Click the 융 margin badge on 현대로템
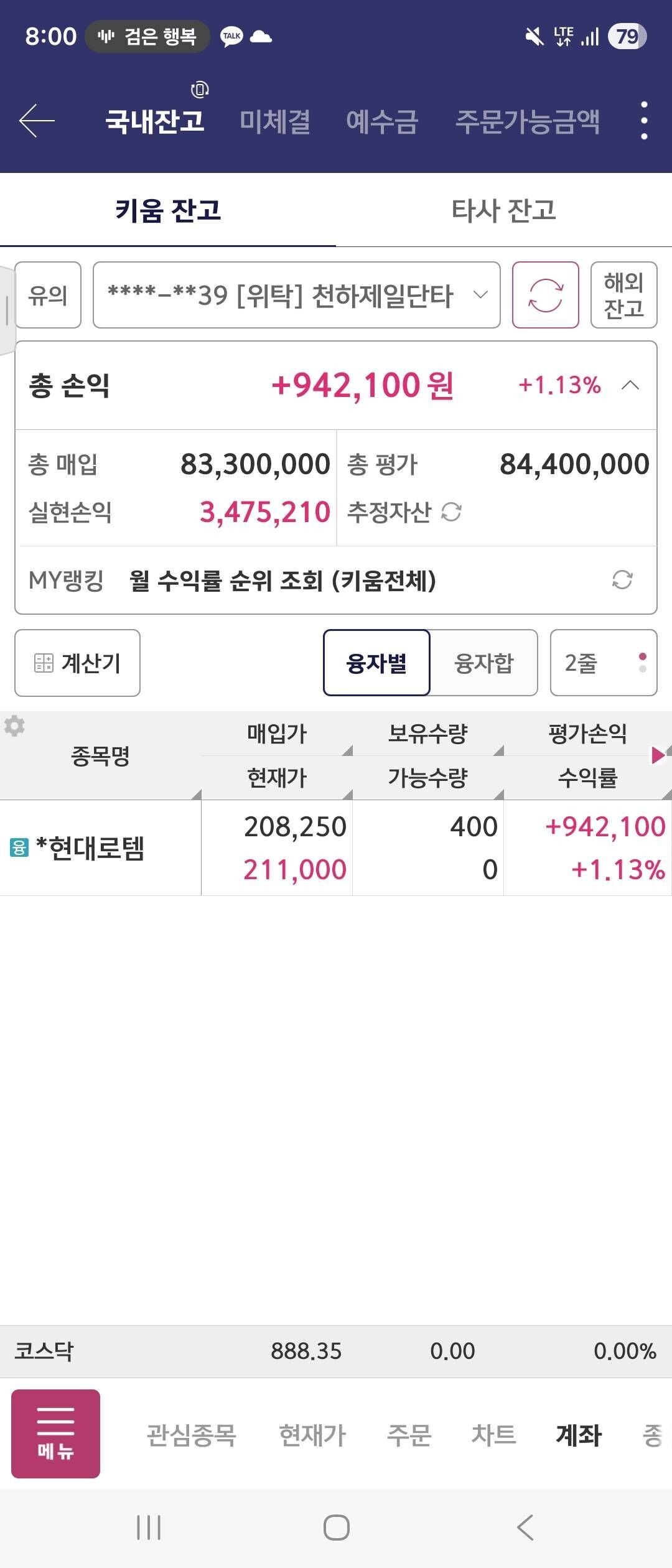The image size is (672, 1568). pos(20,847)
